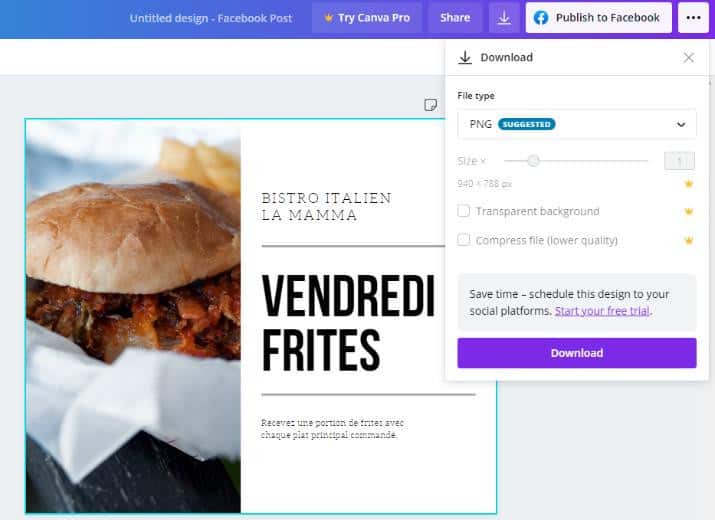
Task: Click the crown icon next to pixel dimensions
Action: pyautogui.click(x=689, y=183)
